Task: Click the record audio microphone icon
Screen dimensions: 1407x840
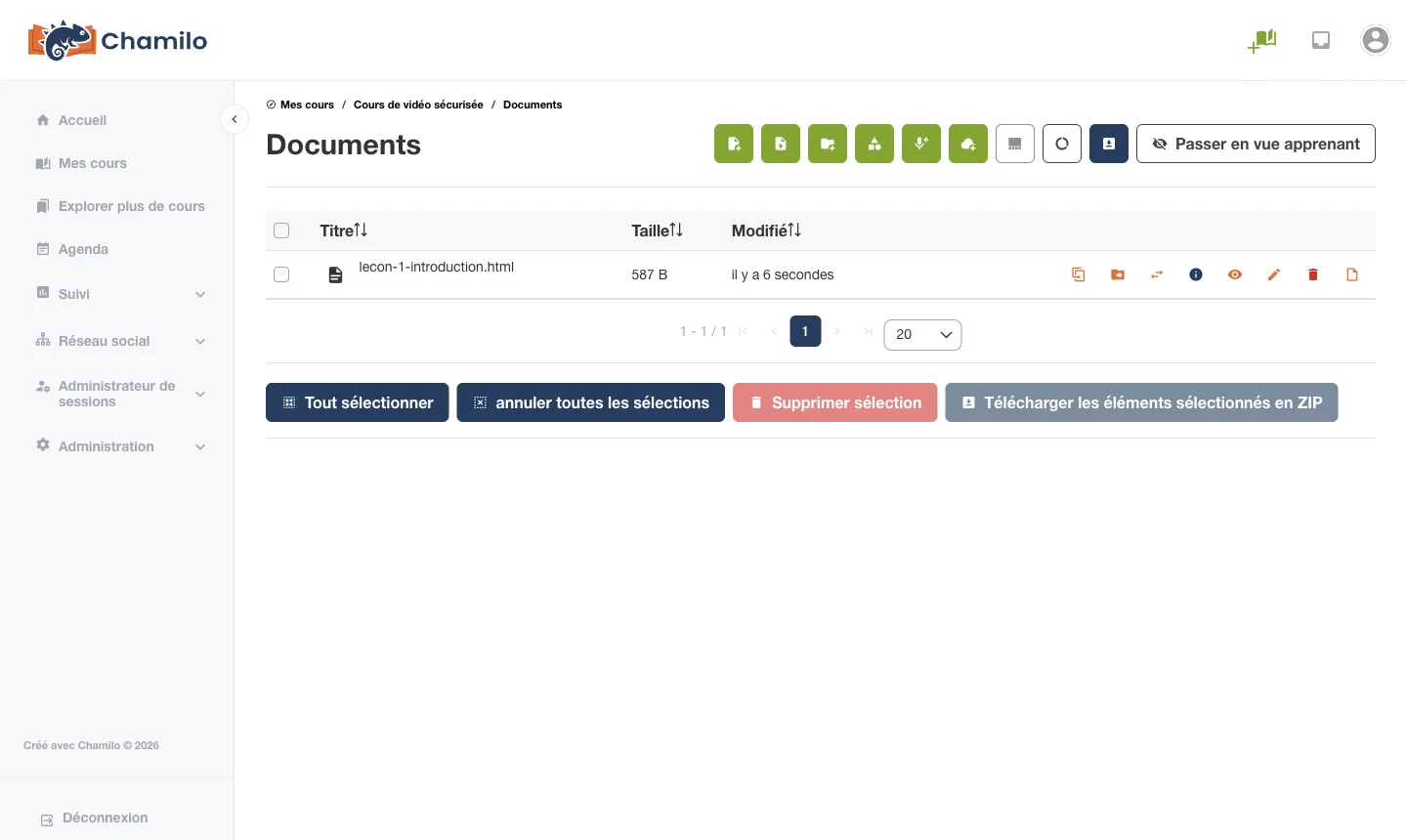Action: tap(921, 144)
